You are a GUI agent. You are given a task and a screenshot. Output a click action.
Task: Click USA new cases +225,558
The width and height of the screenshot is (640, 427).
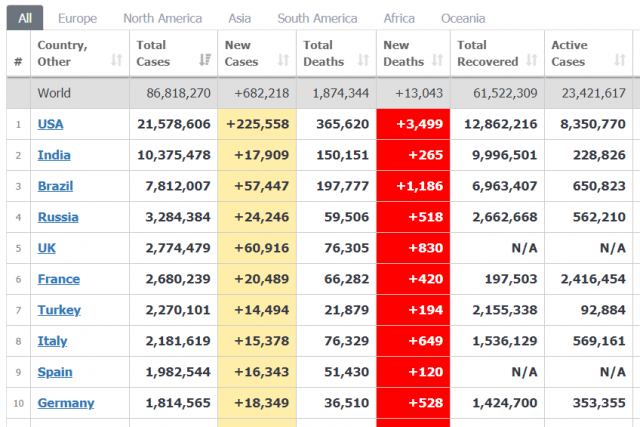pos(258,124)
